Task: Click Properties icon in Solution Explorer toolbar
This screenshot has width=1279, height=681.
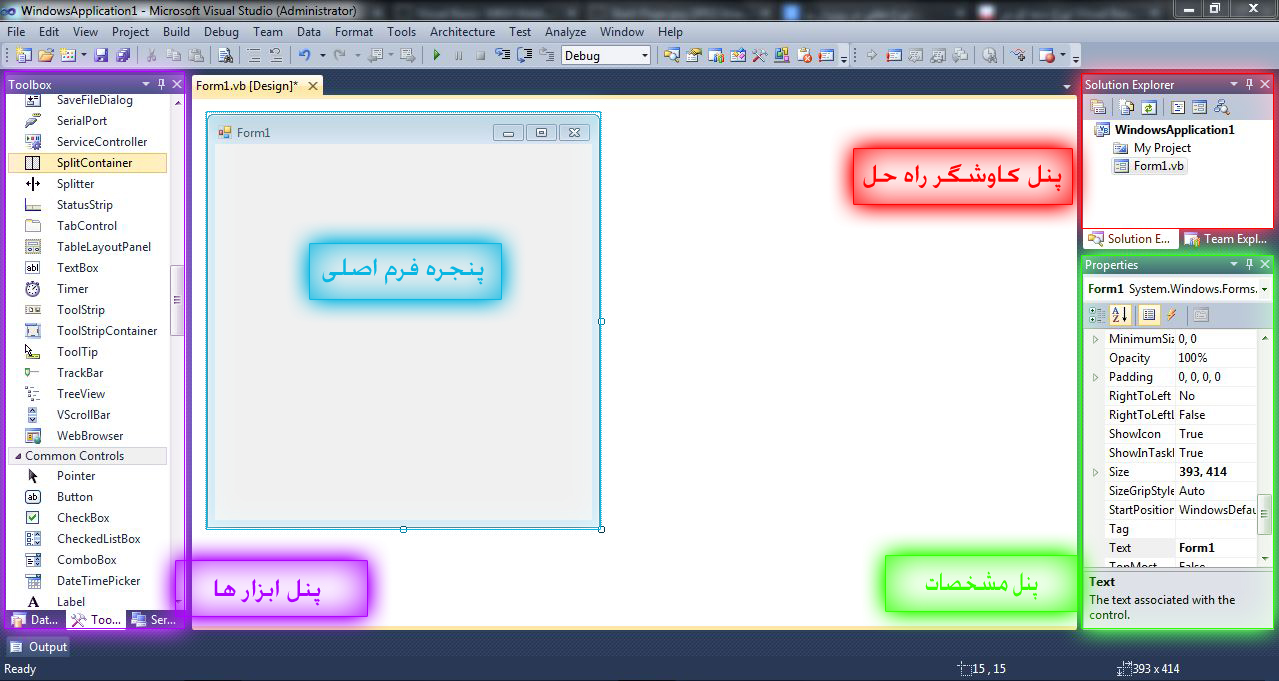Action: (x=1097, y=107)
